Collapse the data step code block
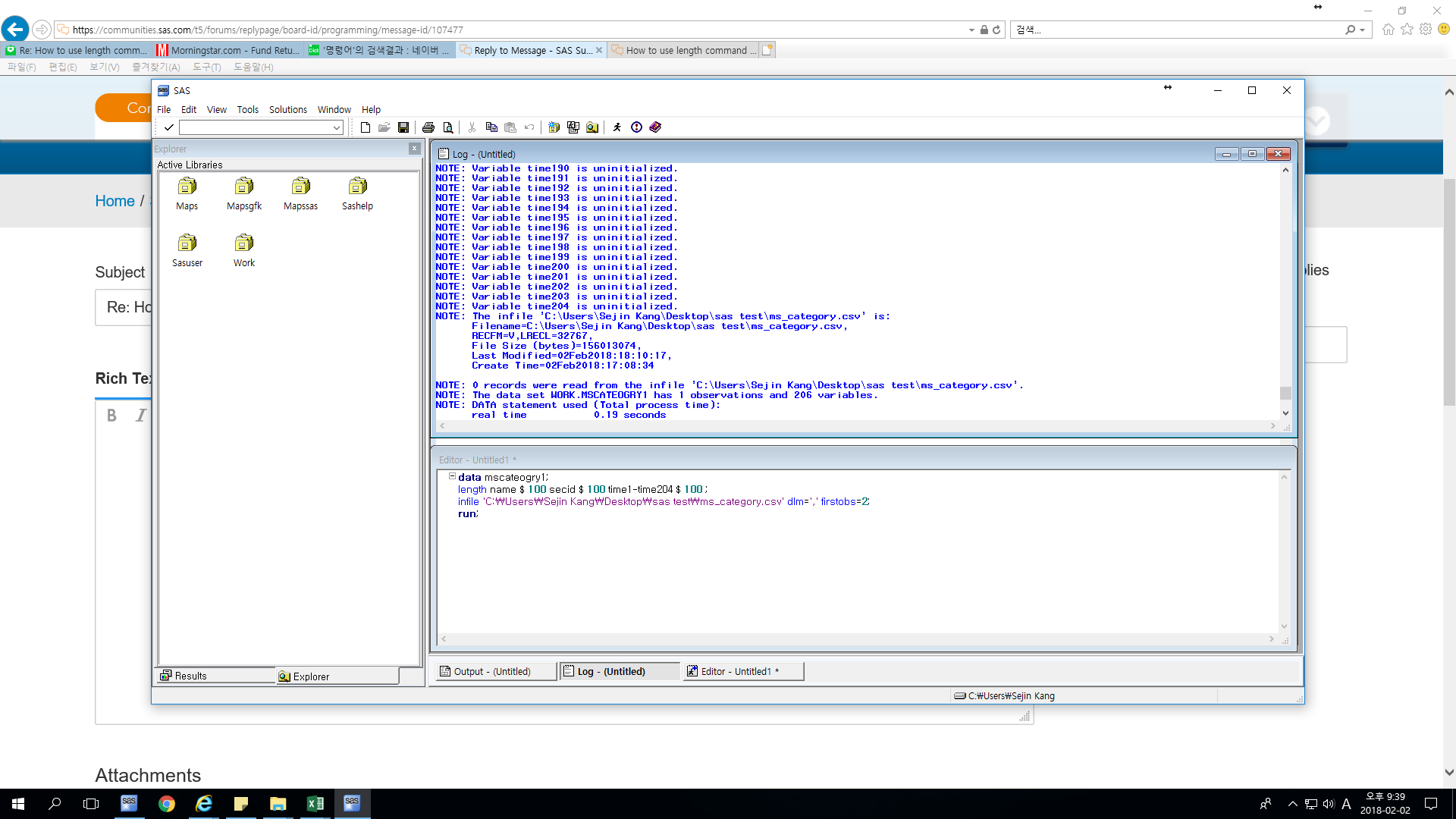The height and width of the screenshot is (819, 1456). 452,477
